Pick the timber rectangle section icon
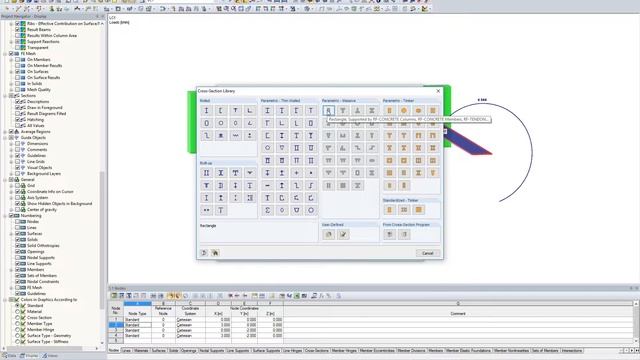 [x=389, y=110]
